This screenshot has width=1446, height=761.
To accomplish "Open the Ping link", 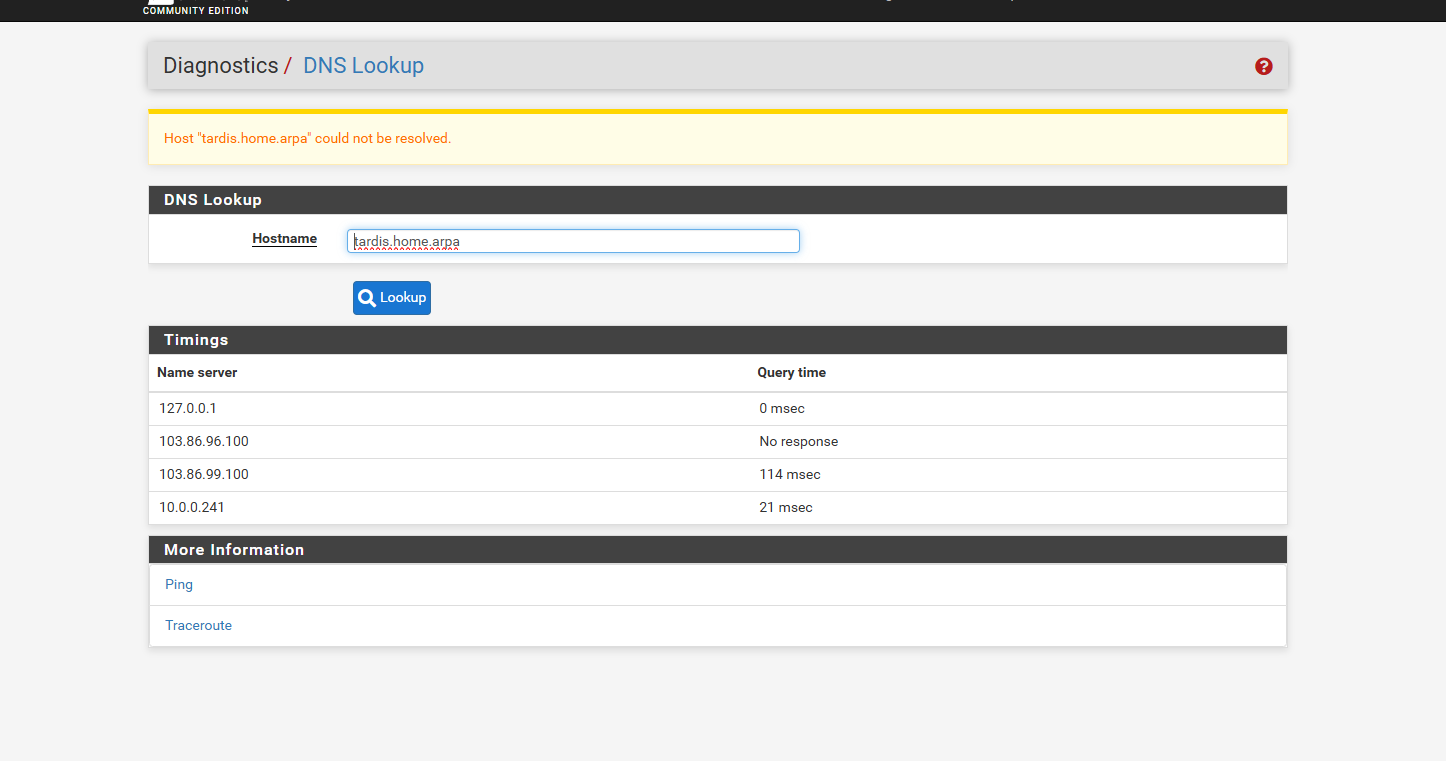I will pos(179,584).
